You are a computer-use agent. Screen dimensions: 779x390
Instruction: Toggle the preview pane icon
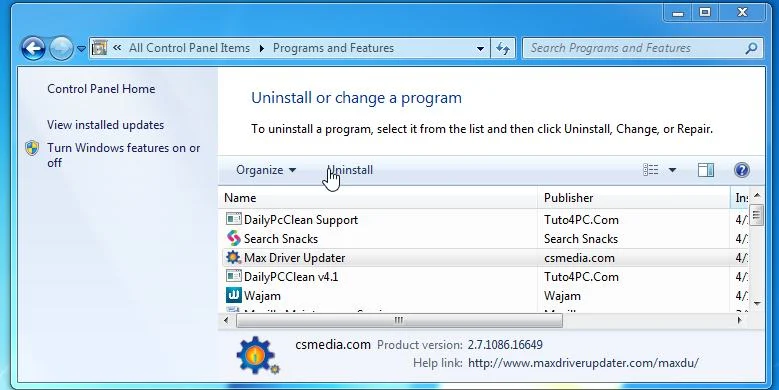coord(705,170)
